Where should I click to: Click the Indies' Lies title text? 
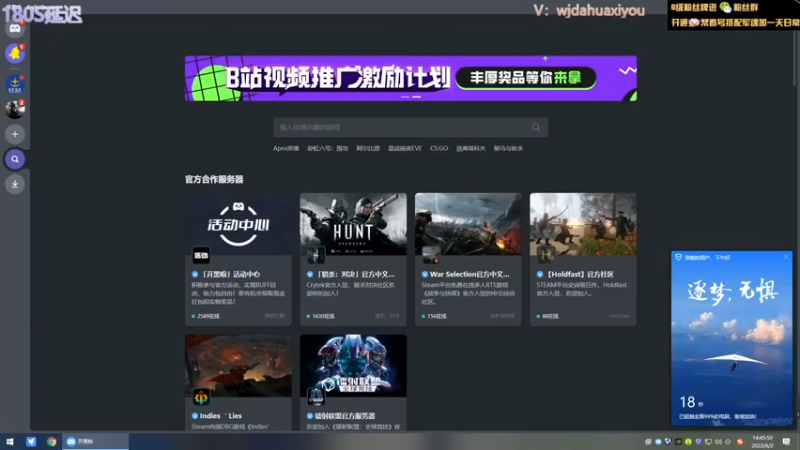click(221, 416)
